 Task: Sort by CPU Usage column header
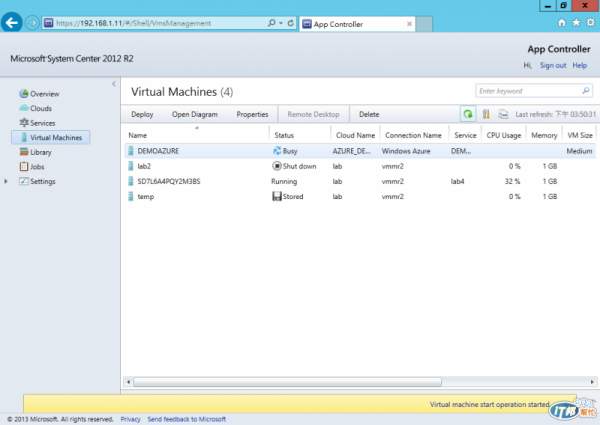pos(504,135)
